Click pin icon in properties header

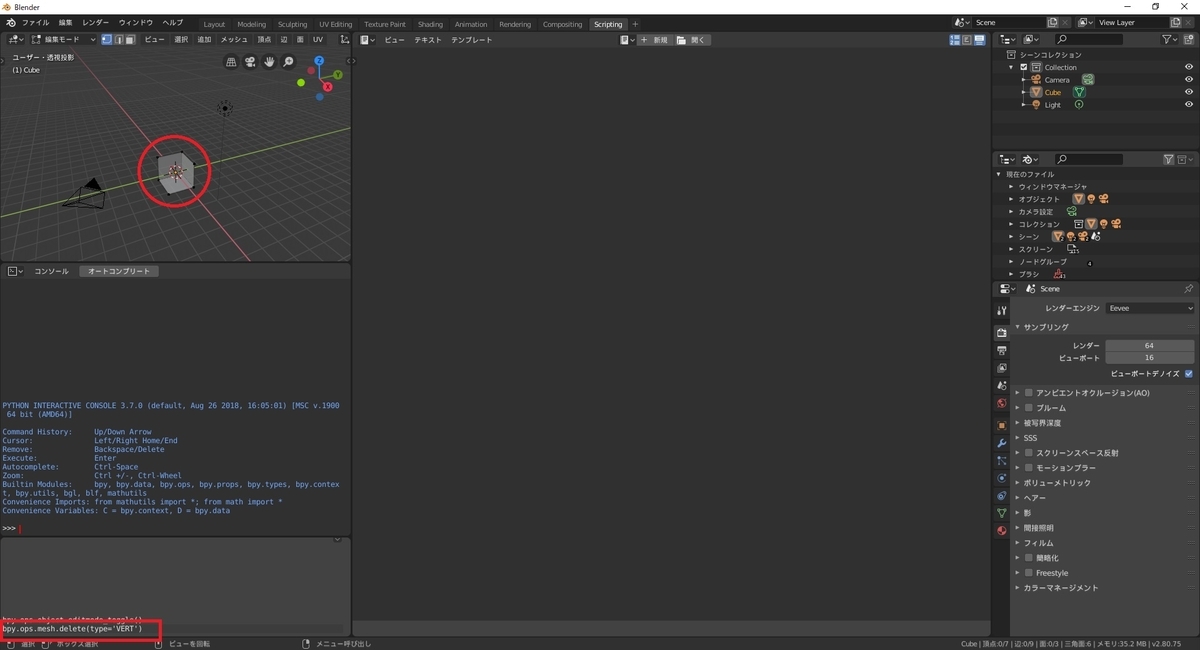point(1188,288)
